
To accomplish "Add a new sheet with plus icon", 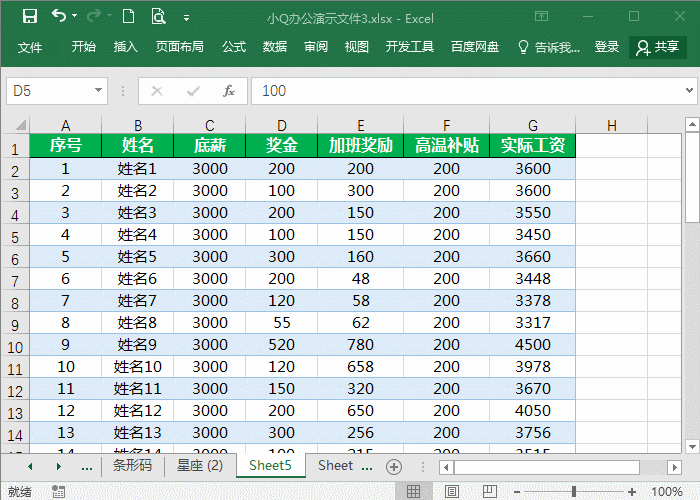I will click(394, 467).
